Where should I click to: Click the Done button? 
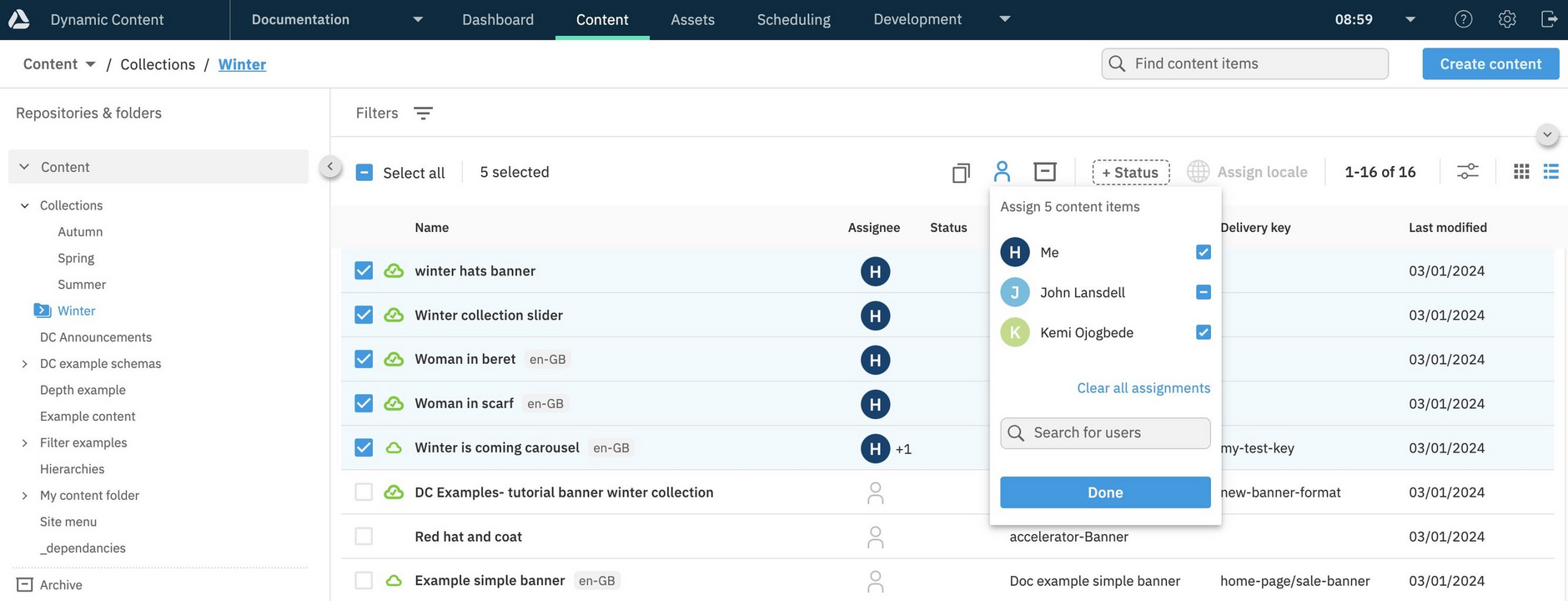(1105, 492)
